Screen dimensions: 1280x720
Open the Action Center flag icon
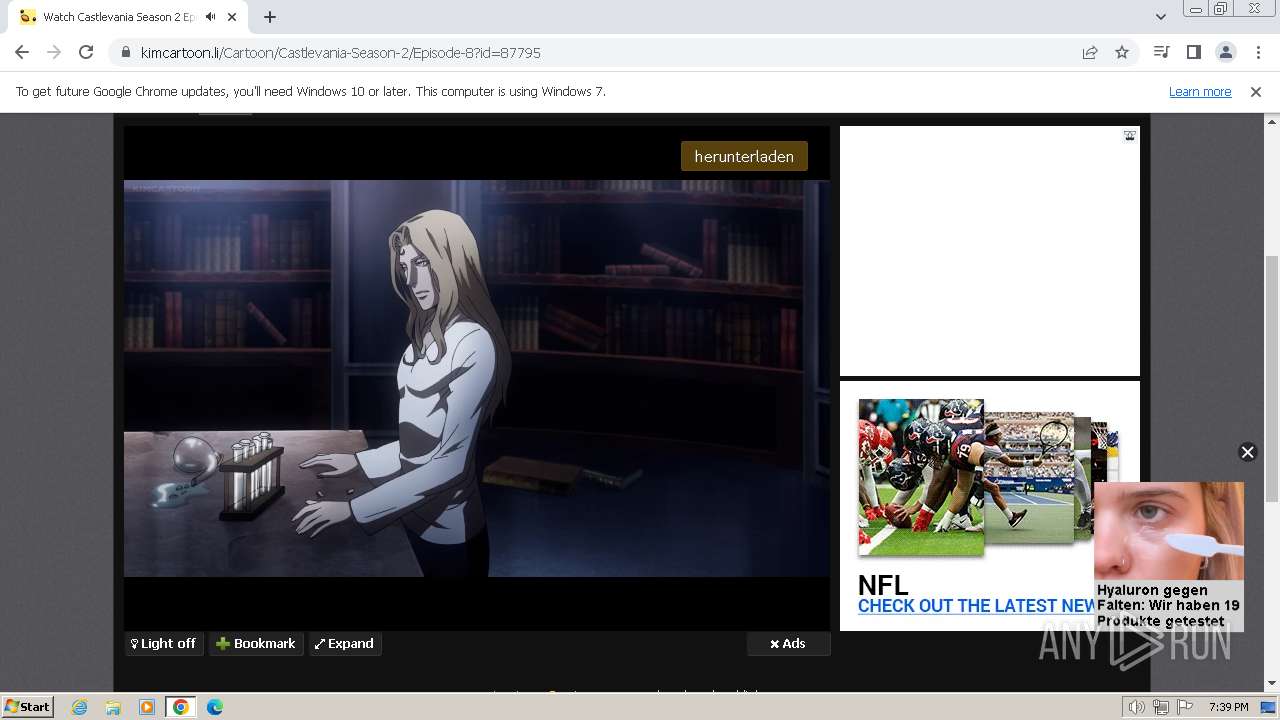point(1185,707)
